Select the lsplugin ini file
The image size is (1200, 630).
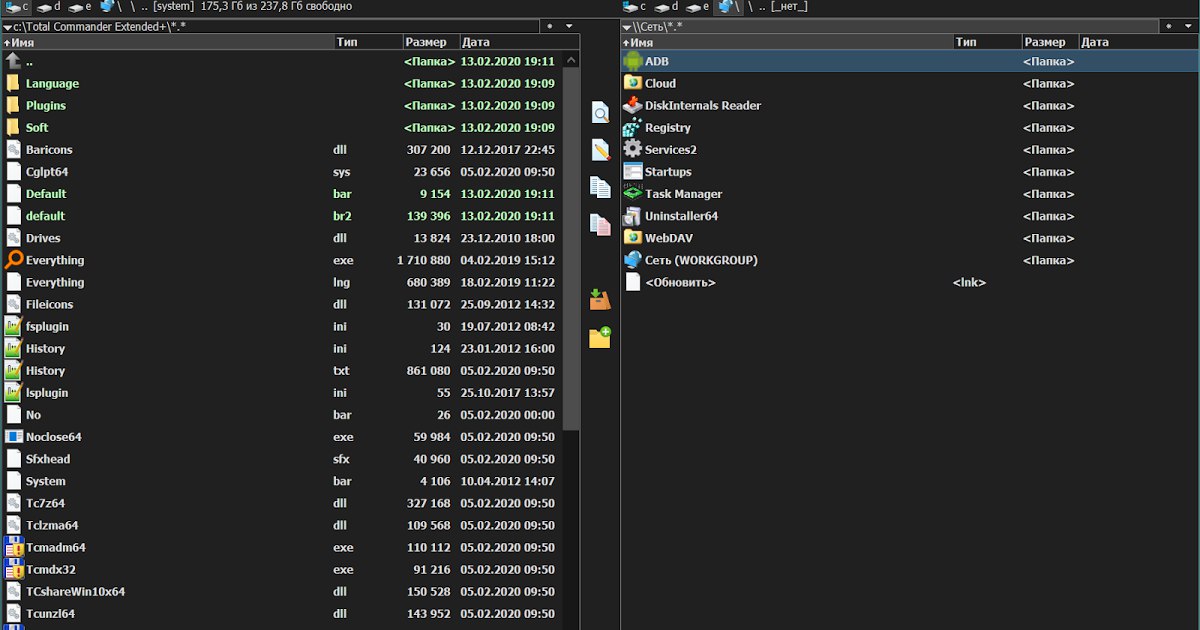click(x=282, y=392)
